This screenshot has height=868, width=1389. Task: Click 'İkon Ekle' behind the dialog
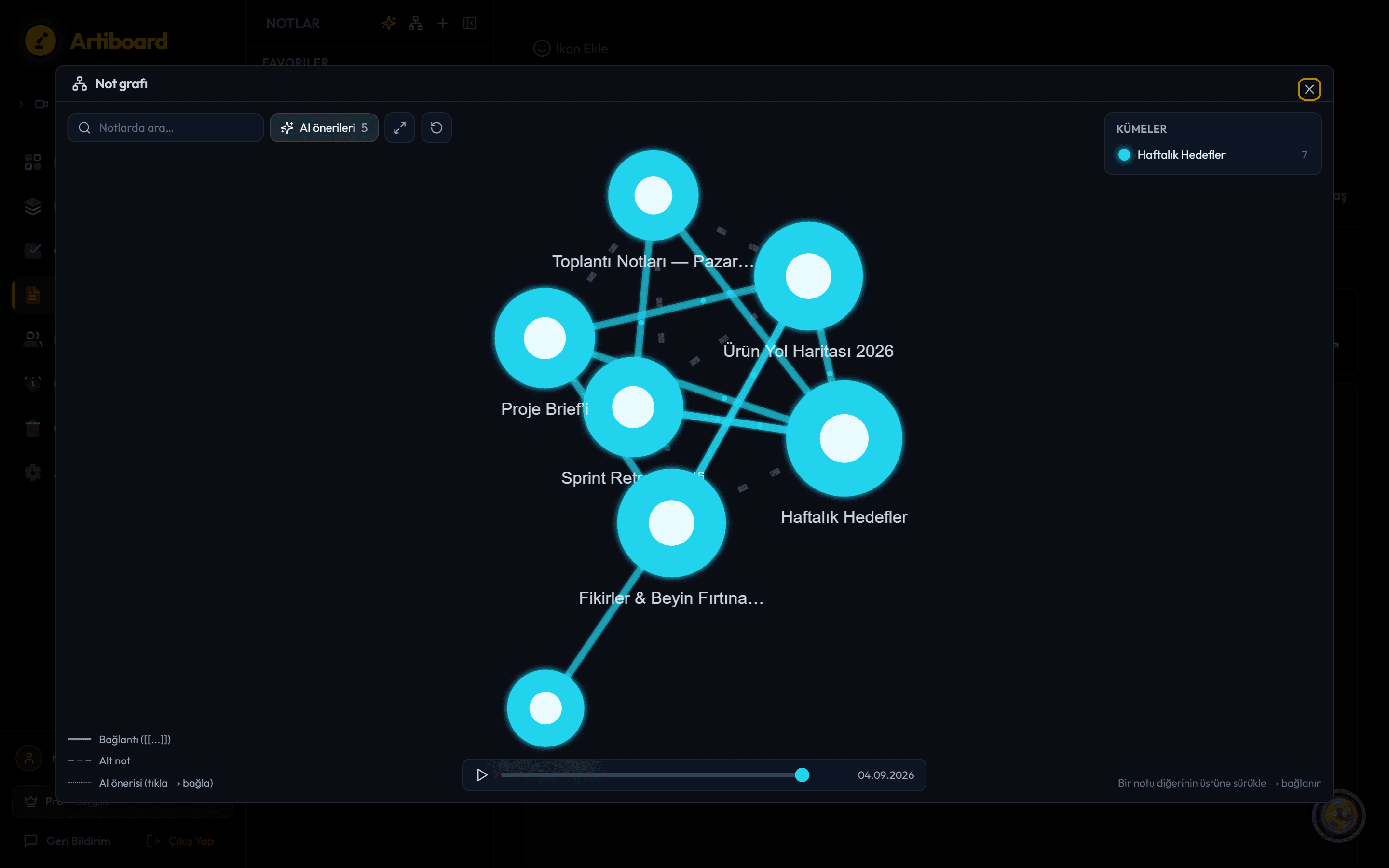tap(571, 48)
